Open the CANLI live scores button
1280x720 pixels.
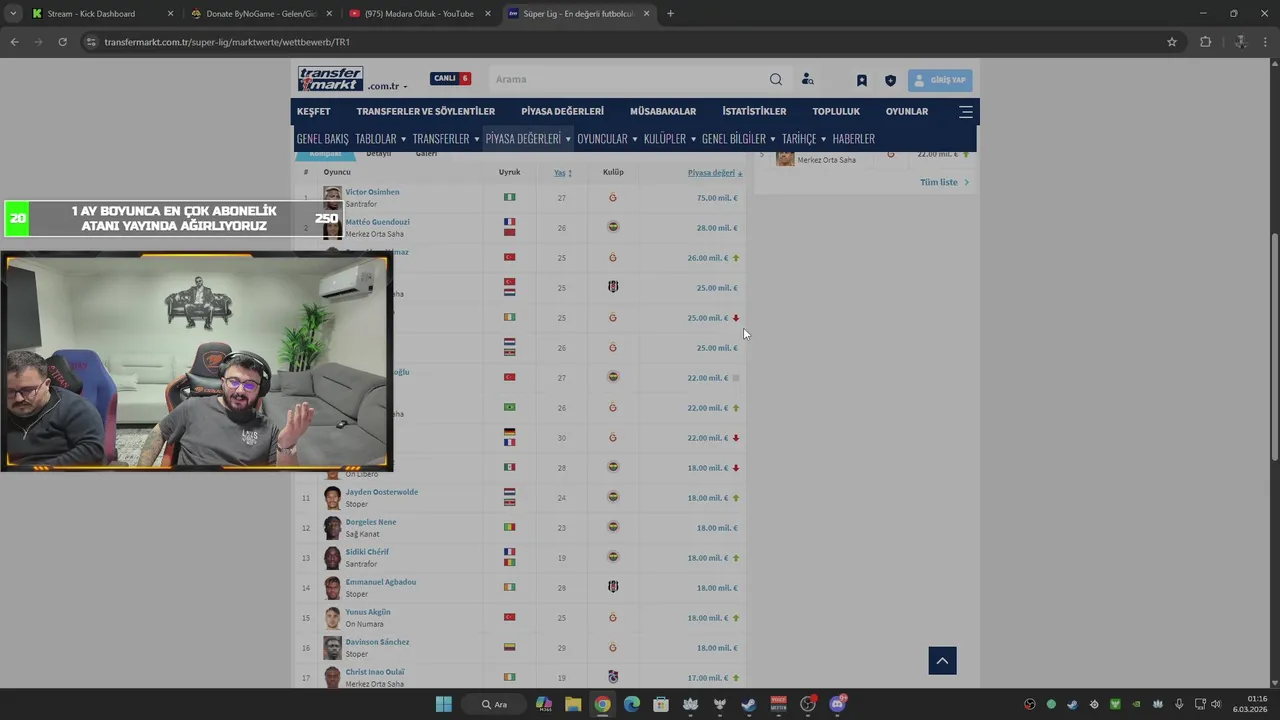(x=451, y=79)
